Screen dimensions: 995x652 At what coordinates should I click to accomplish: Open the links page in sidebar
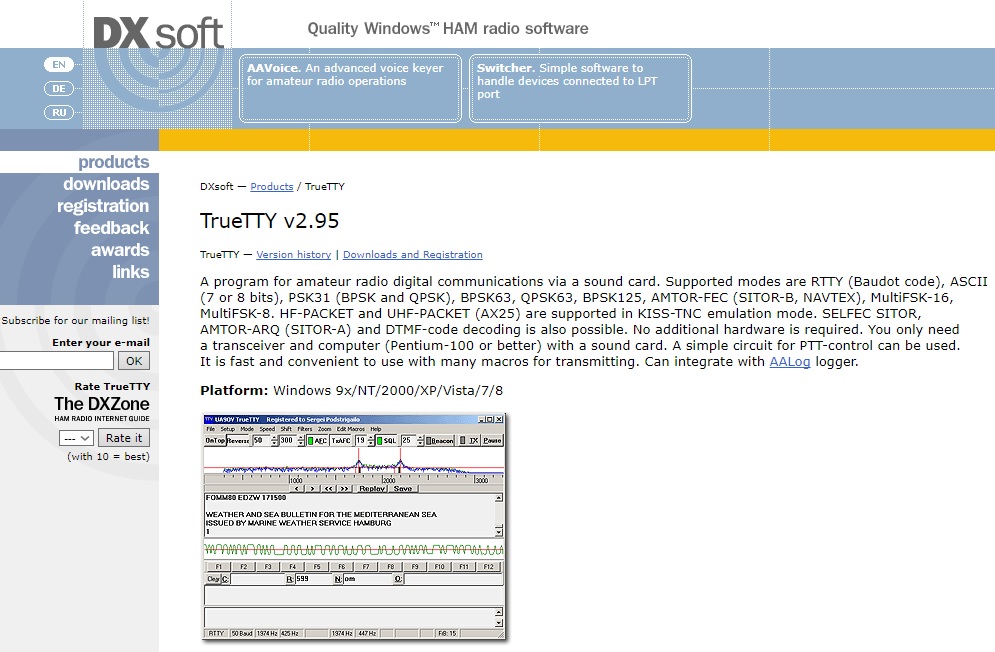(130, 272)
